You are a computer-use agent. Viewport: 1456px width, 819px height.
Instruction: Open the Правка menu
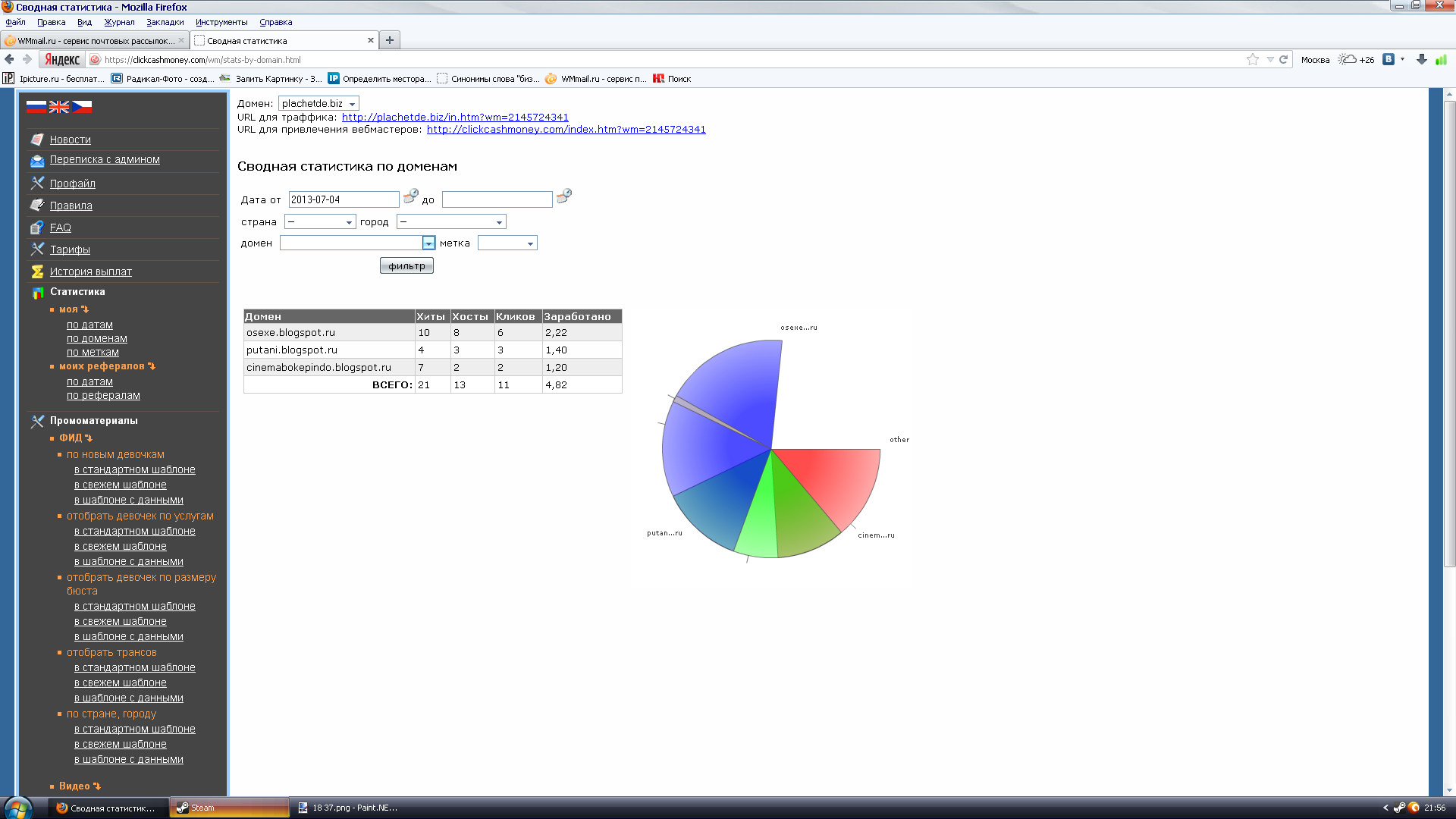(x=51, y=22)
